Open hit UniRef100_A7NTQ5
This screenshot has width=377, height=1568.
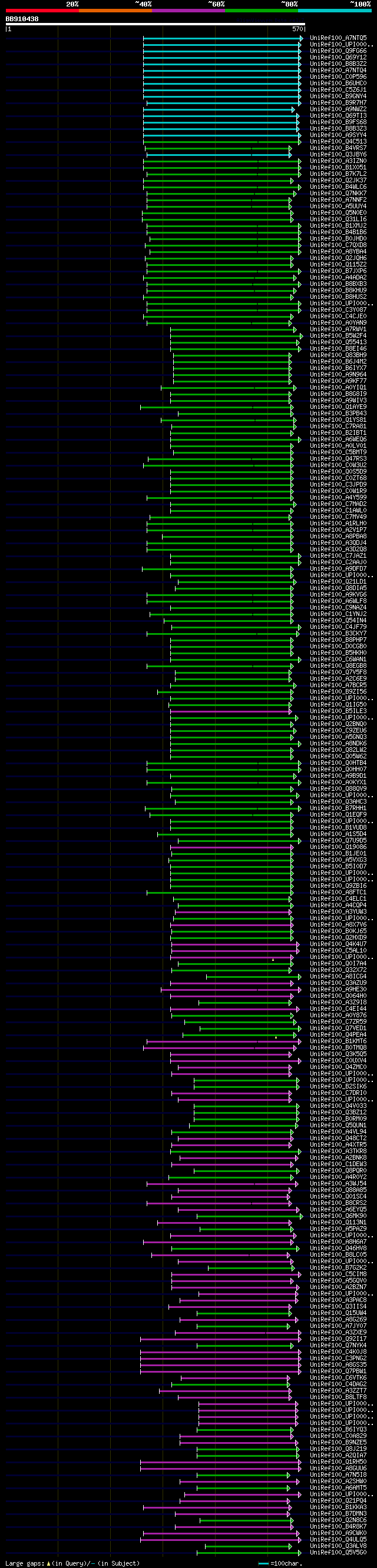coord(338,38)
